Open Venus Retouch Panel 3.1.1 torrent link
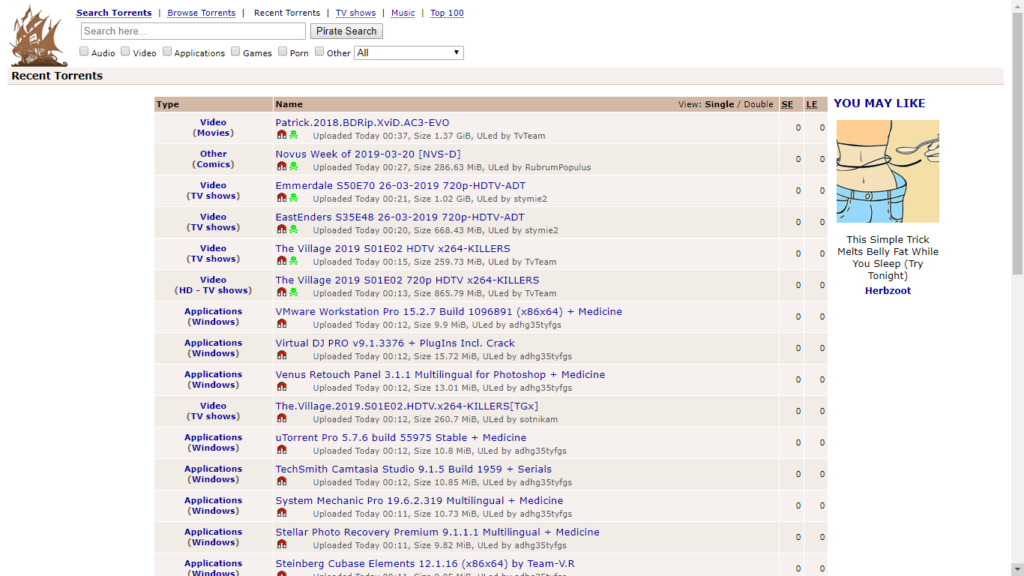This screenshot has width=1024, height=576. pyautogui.click(x=440, y=374)
